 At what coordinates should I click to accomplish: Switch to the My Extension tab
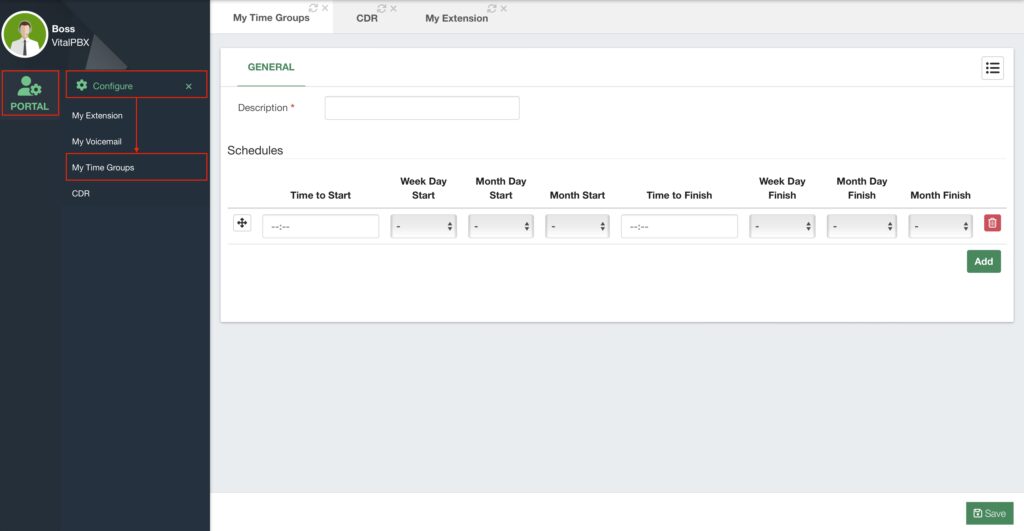pos(456,18)
